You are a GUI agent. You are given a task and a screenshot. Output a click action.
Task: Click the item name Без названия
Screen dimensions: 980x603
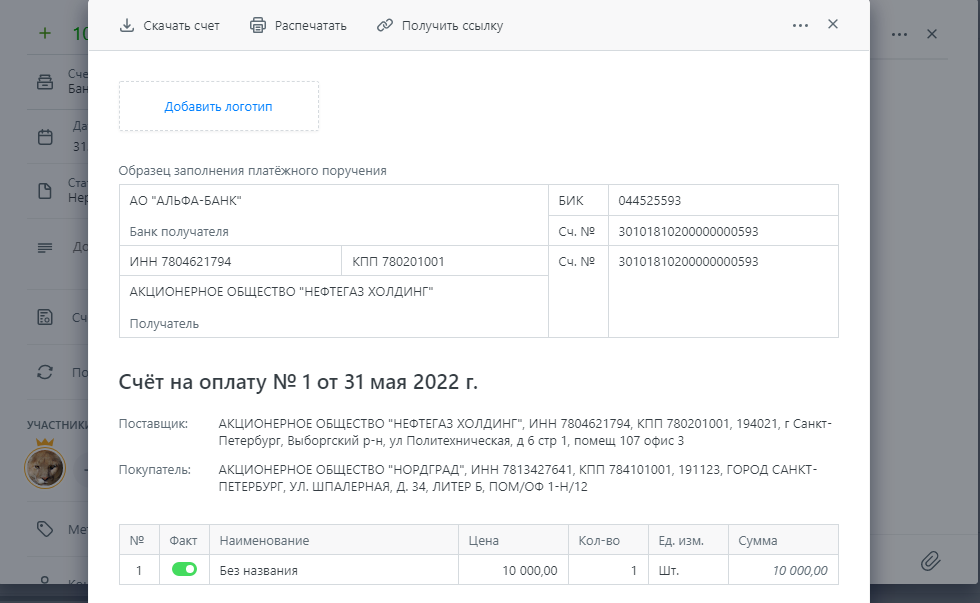(x=259, y=571)
